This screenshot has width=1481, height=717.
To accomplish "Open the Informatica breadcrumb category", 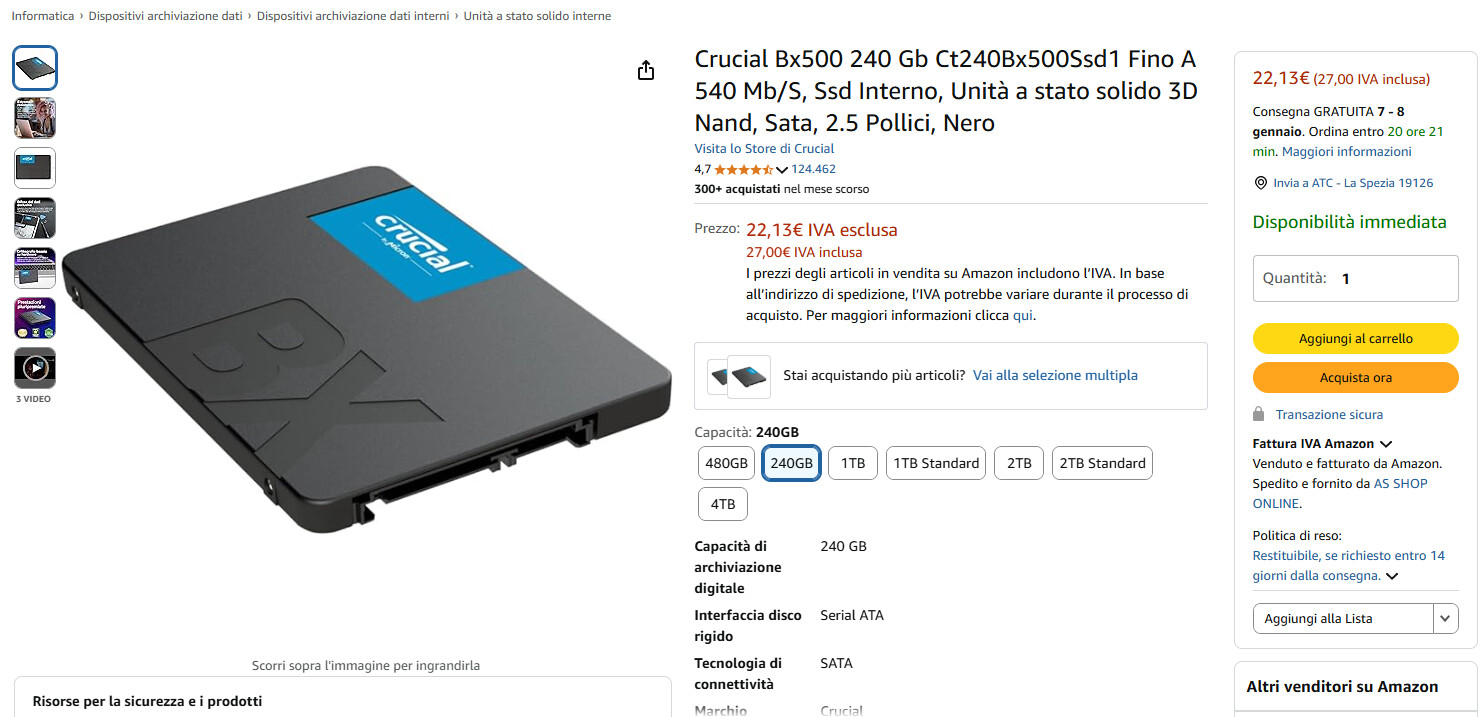I will (43, 16).
